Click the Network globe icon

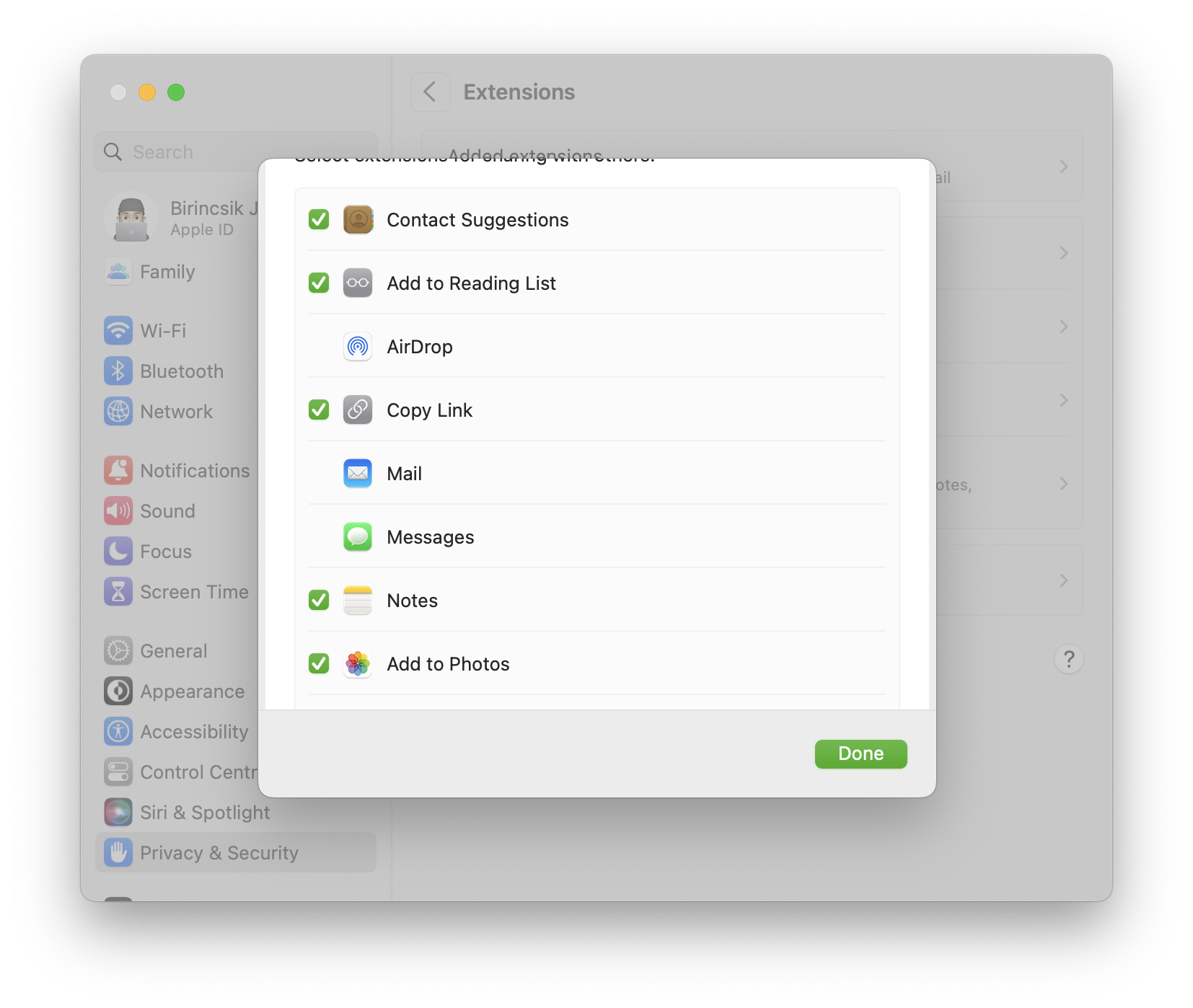118,412
